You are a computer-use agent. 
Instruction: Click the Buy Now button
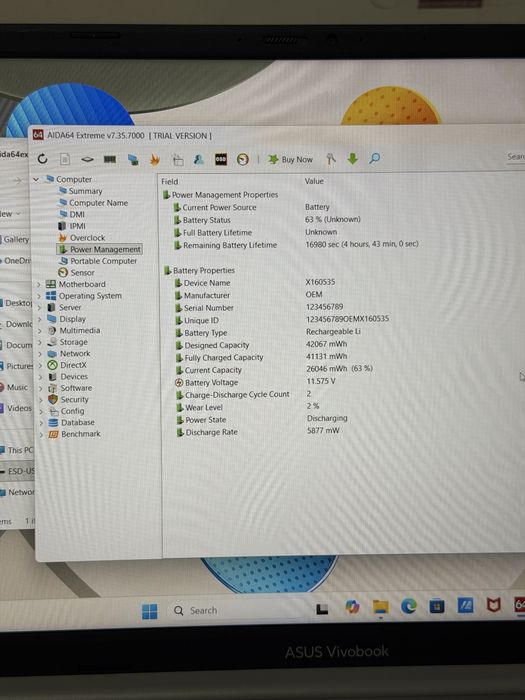click(290, 159)
